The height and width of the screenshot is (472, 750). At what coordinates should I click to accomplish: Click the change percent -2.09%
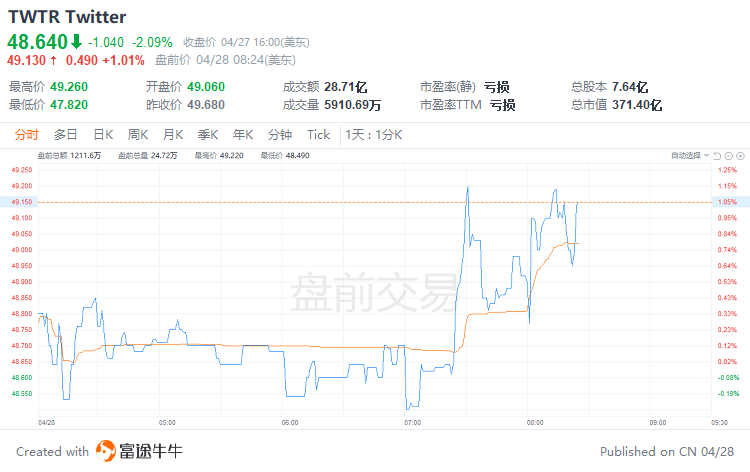[152, 42]
